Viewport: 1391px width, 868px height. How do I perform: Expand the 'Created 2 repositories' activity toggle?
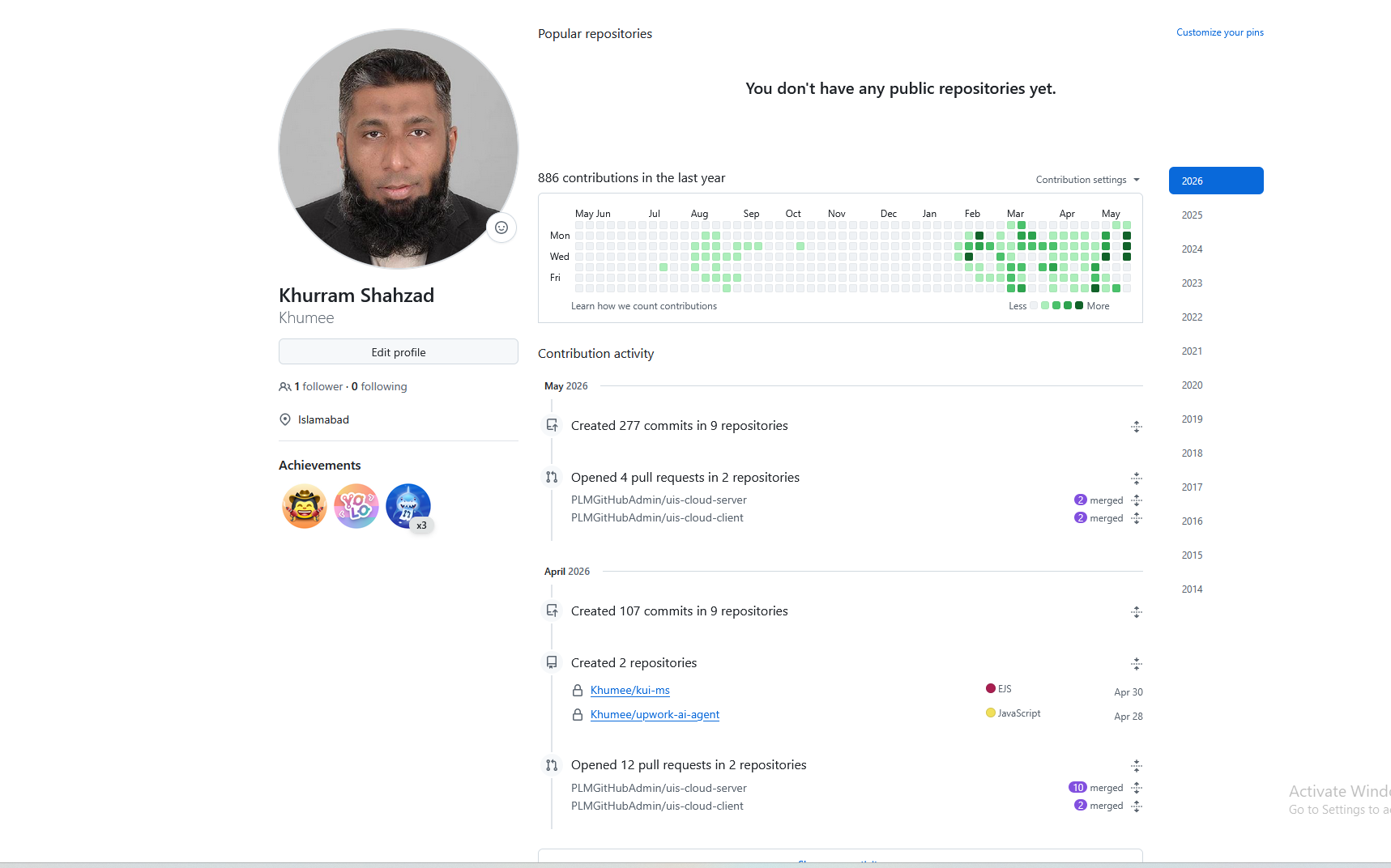(1137, 664)
